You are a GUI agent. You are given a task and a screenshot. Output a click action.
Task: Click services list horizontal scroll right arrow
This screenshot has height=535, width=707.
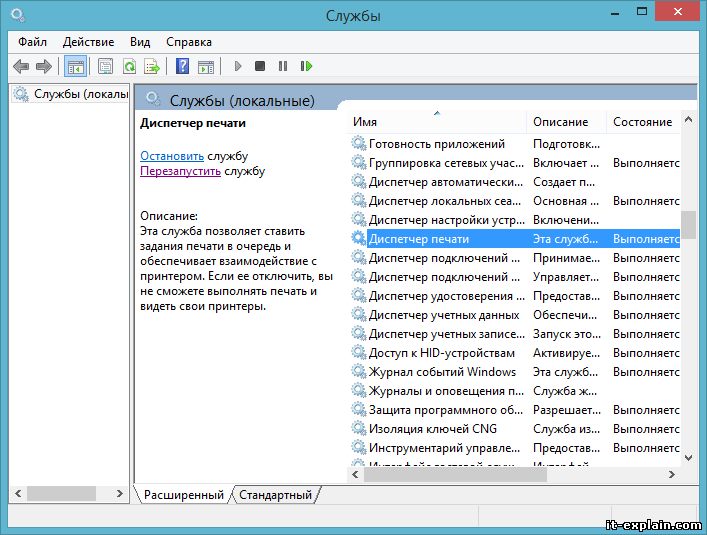click(671, 474)
